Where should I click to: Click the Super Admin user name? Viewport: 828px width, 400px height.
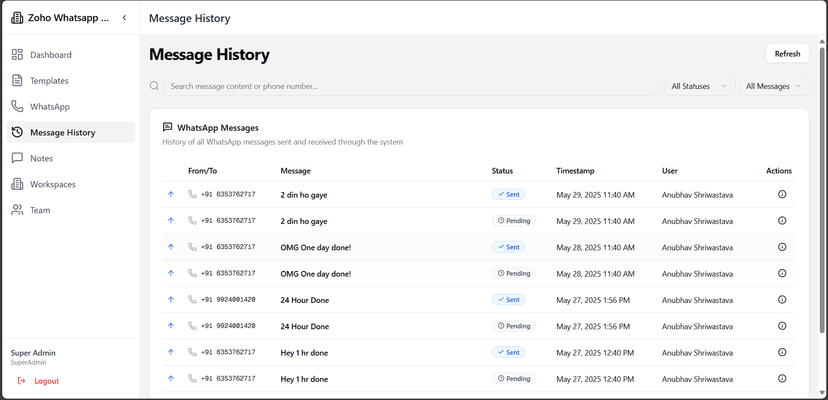[x=33, y=352]
